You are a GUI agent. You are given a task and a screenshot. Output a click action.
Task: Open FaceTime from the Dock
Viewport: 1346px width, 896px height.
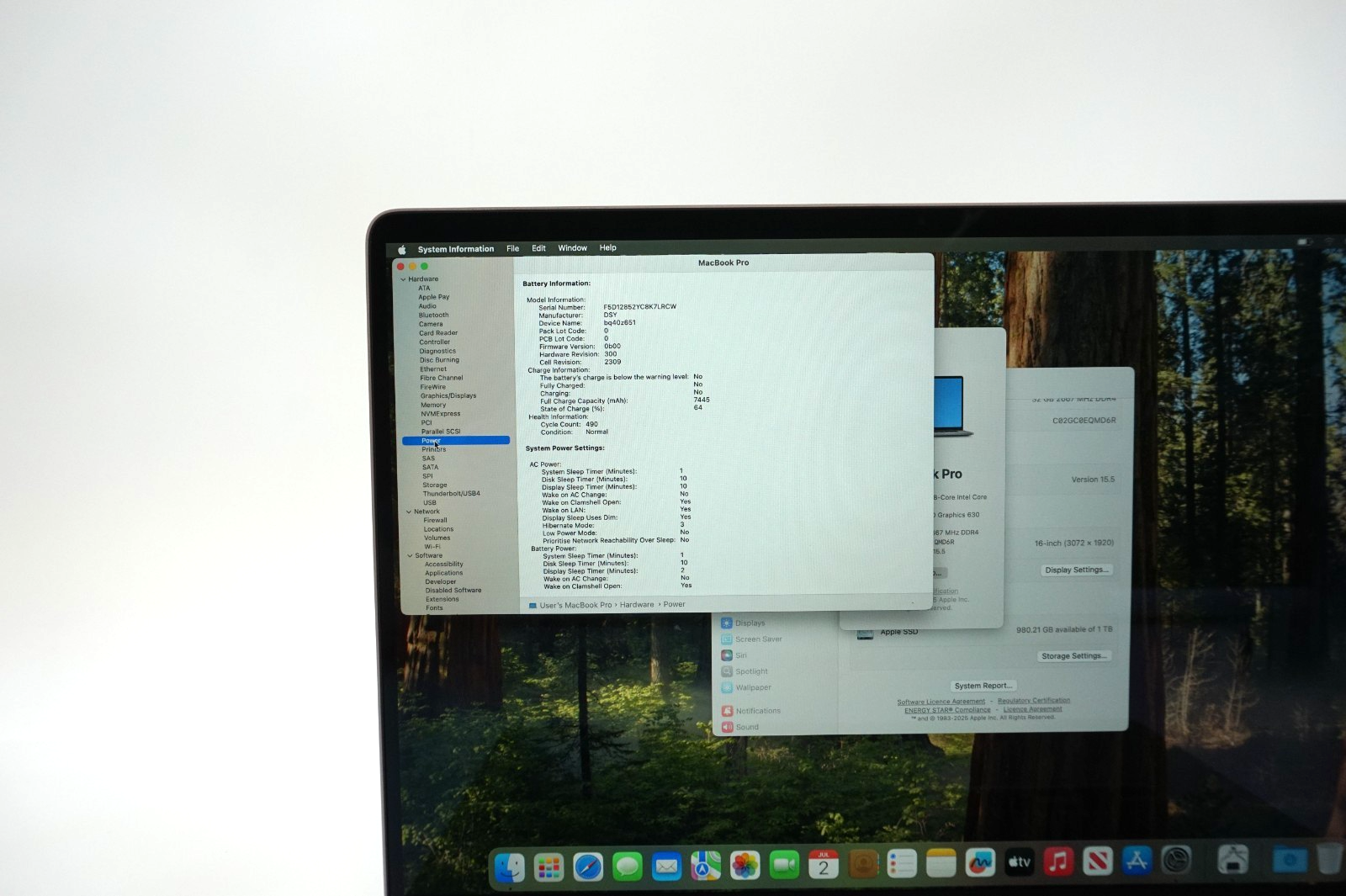click(784, 864)
